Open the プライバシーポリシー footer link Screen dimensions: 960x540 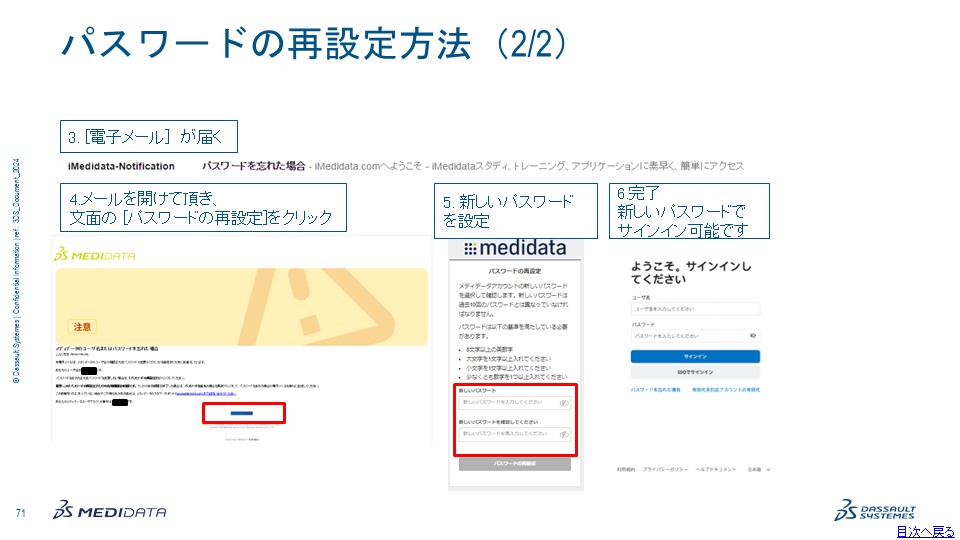[665, 470]
